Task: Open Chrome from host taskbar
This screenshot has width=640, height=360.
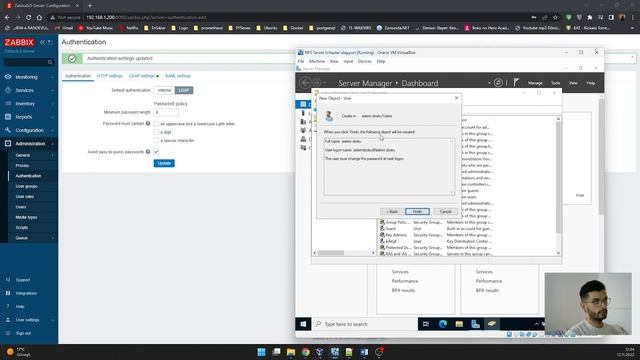Action: pyautogui.click(x=305, y=352)
